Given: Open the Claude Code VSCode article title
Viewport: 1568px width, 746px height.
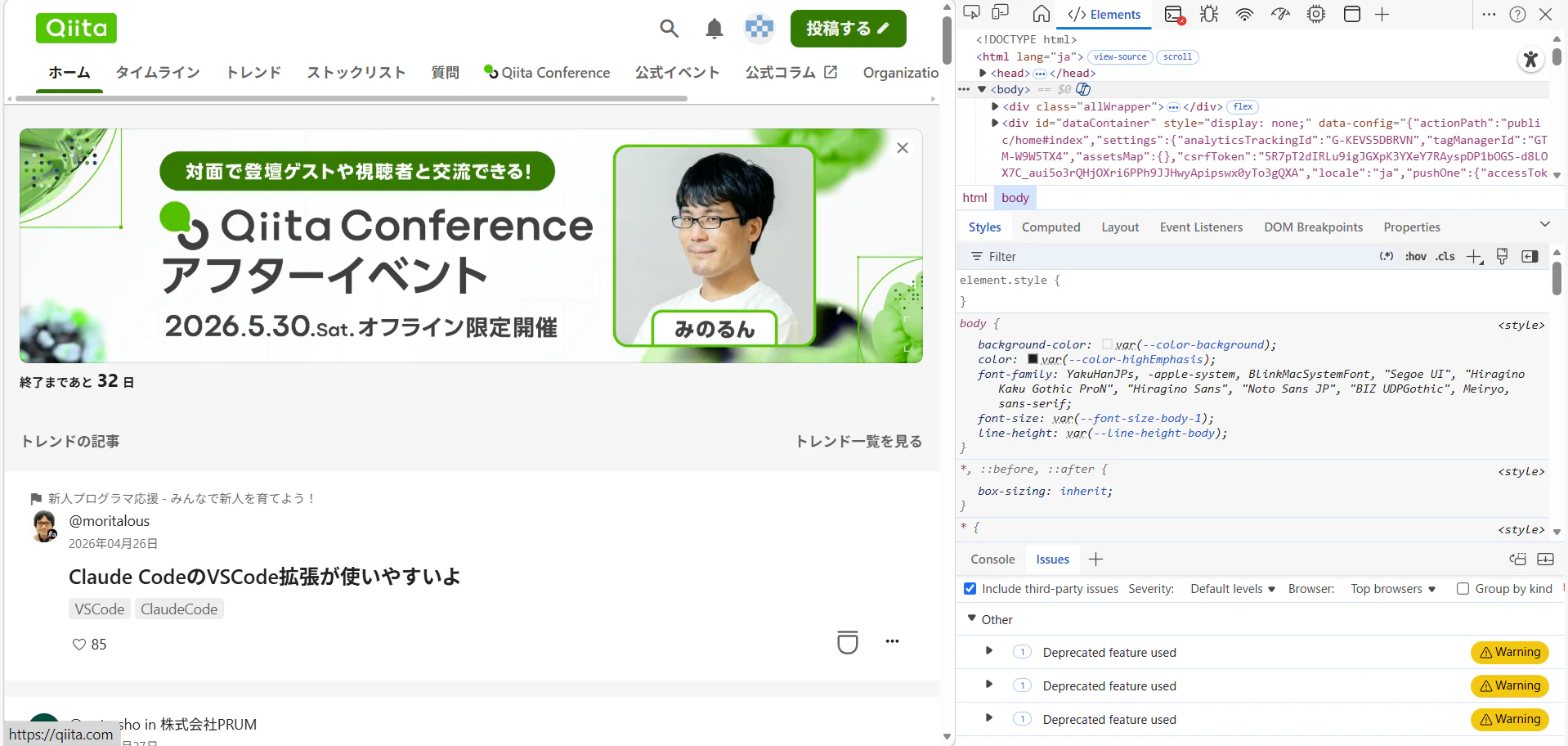Looking at the screenshot, I should (264, 577).
